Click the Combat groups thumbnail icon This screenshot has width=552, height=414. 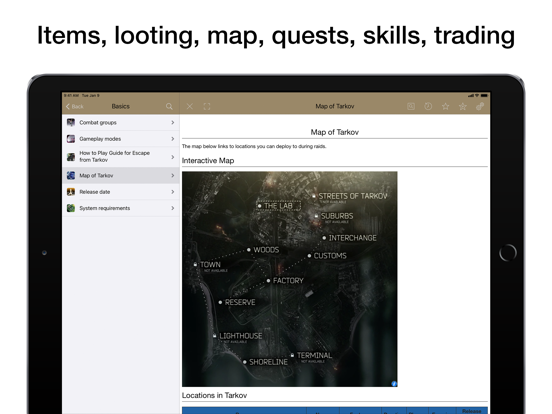click(71, 123)
